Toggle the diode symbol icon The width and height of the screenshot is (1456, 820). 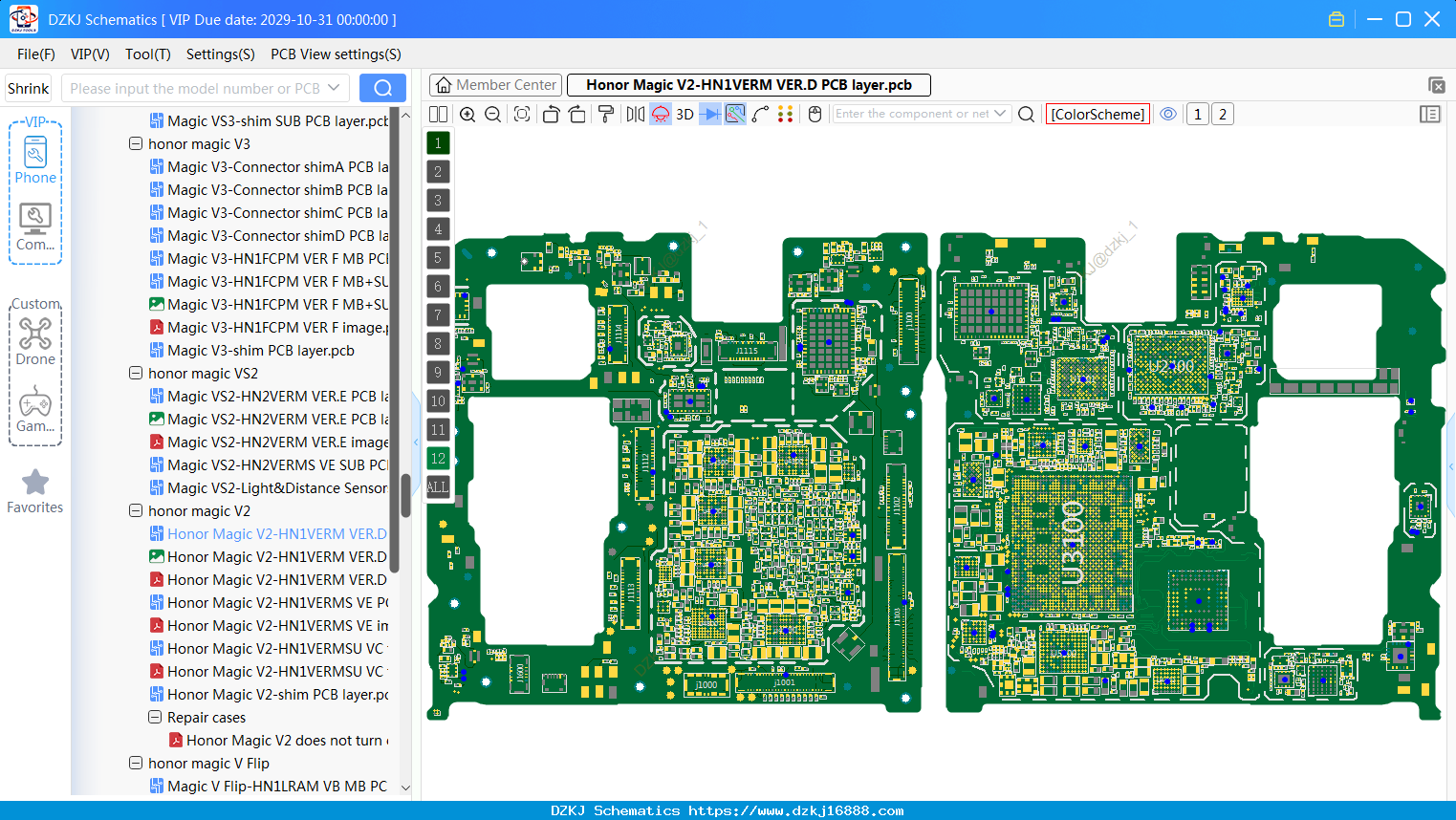pos(710,115)
